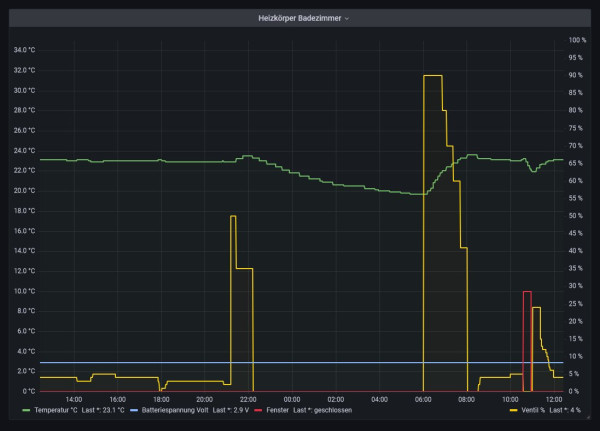Click the 06:00 label on the time axis

tap(423, 399)
